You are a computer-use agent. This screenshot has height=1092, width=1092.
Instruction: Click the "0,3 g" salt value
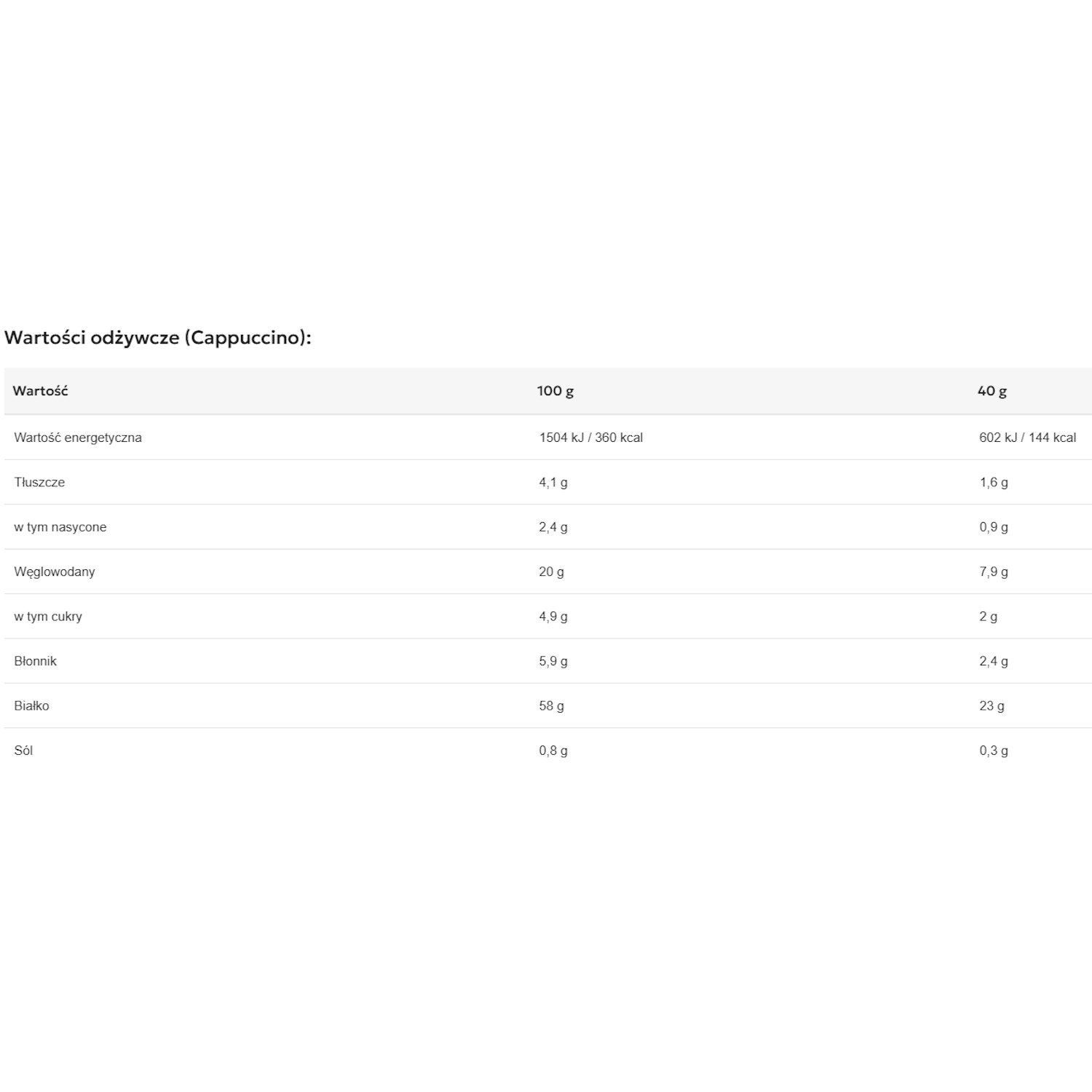pyautogui.click(x=993, y=751)
